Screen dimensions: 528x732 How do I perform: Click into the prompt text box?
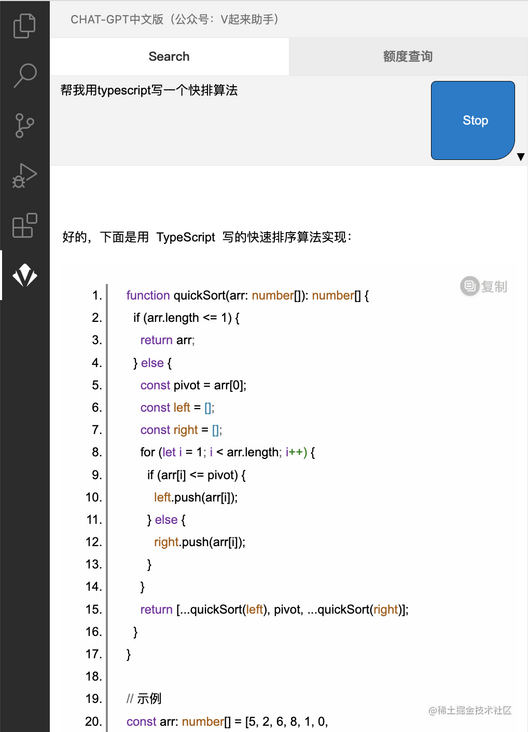click(x=240, y=120)
